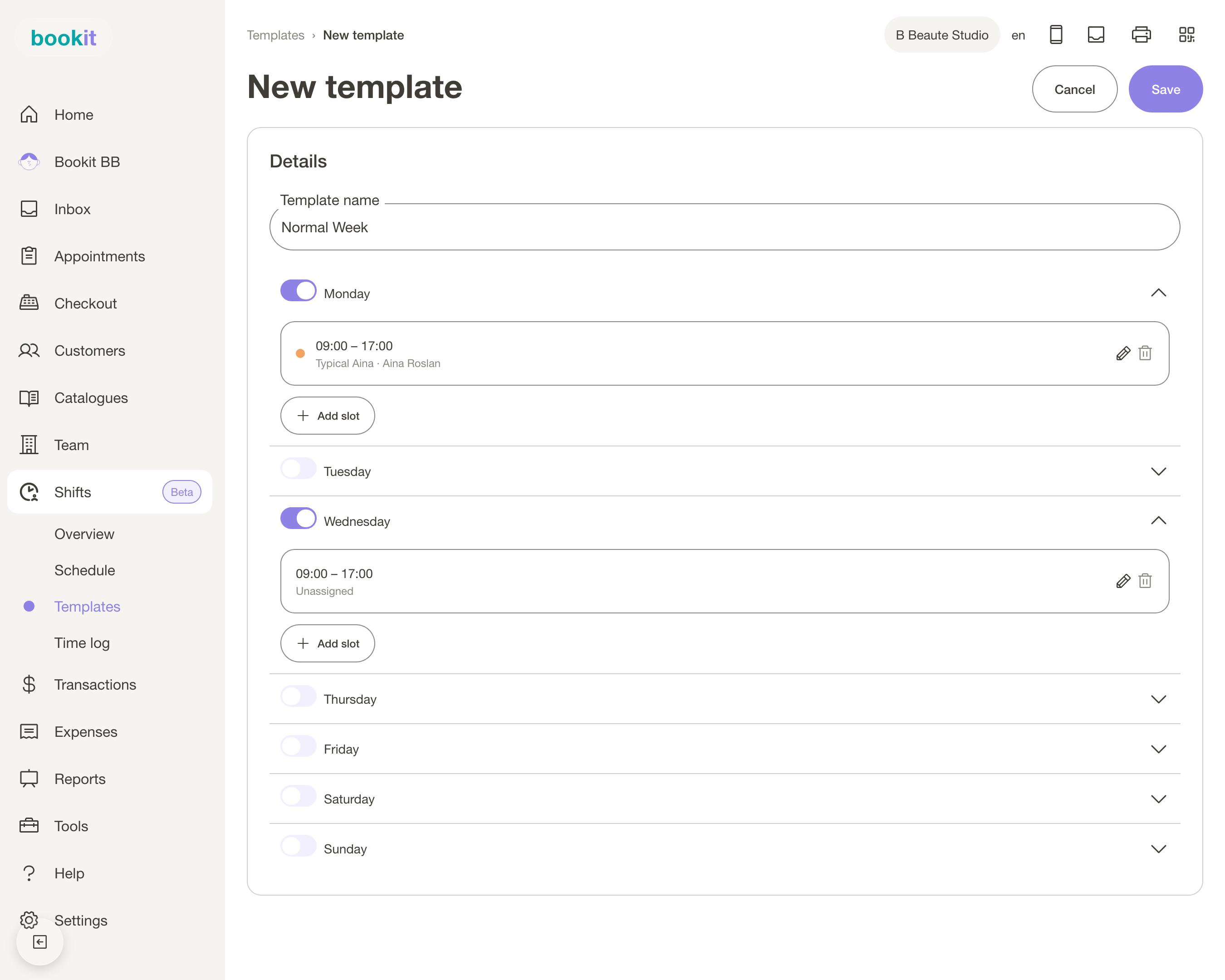Click the orange color dot on Monday slot
This screenshot has width=1225, height=980.
(300, 353)
